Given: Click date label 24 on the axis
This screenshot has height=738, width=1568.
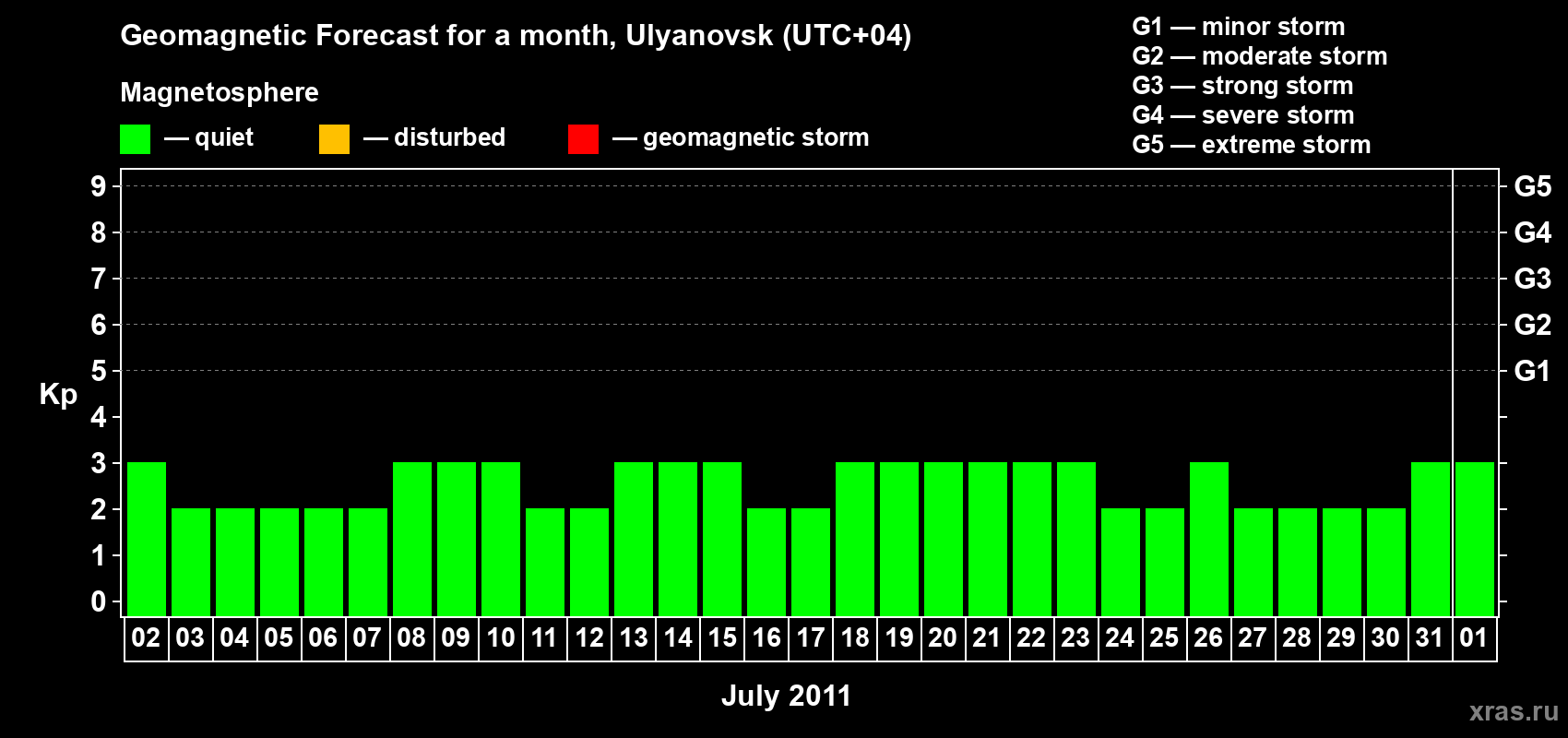Looking at the screenshot, I should point(1120,637).
